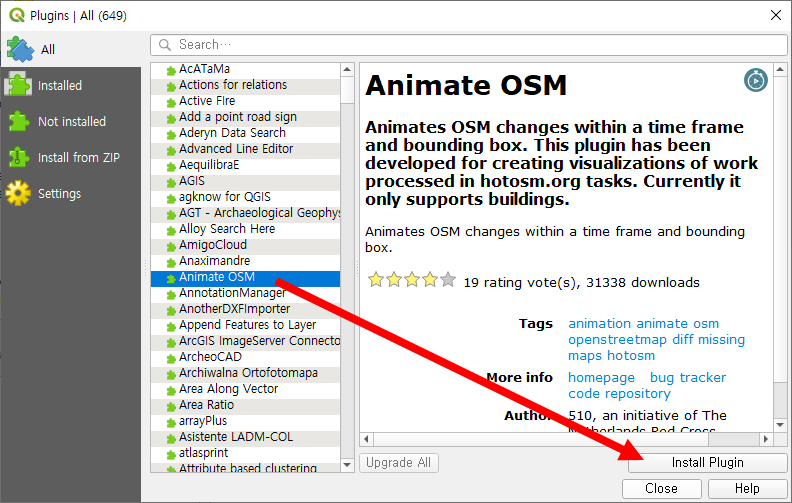
Task: Select the ArcheoCAD plugin
Action: click(x=245, y=358)
